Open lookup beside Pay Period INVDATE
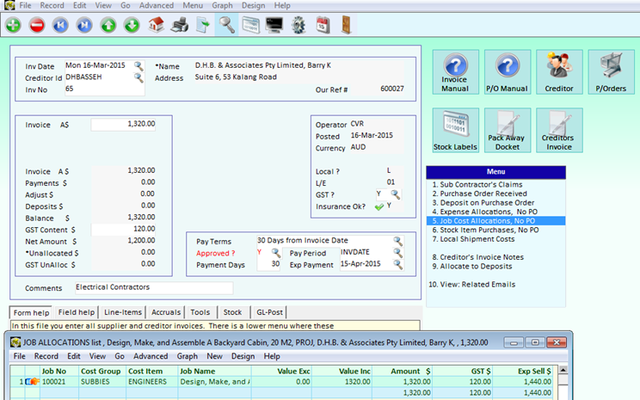This screenshot has width=640, height=400. [x=398, y=253]
